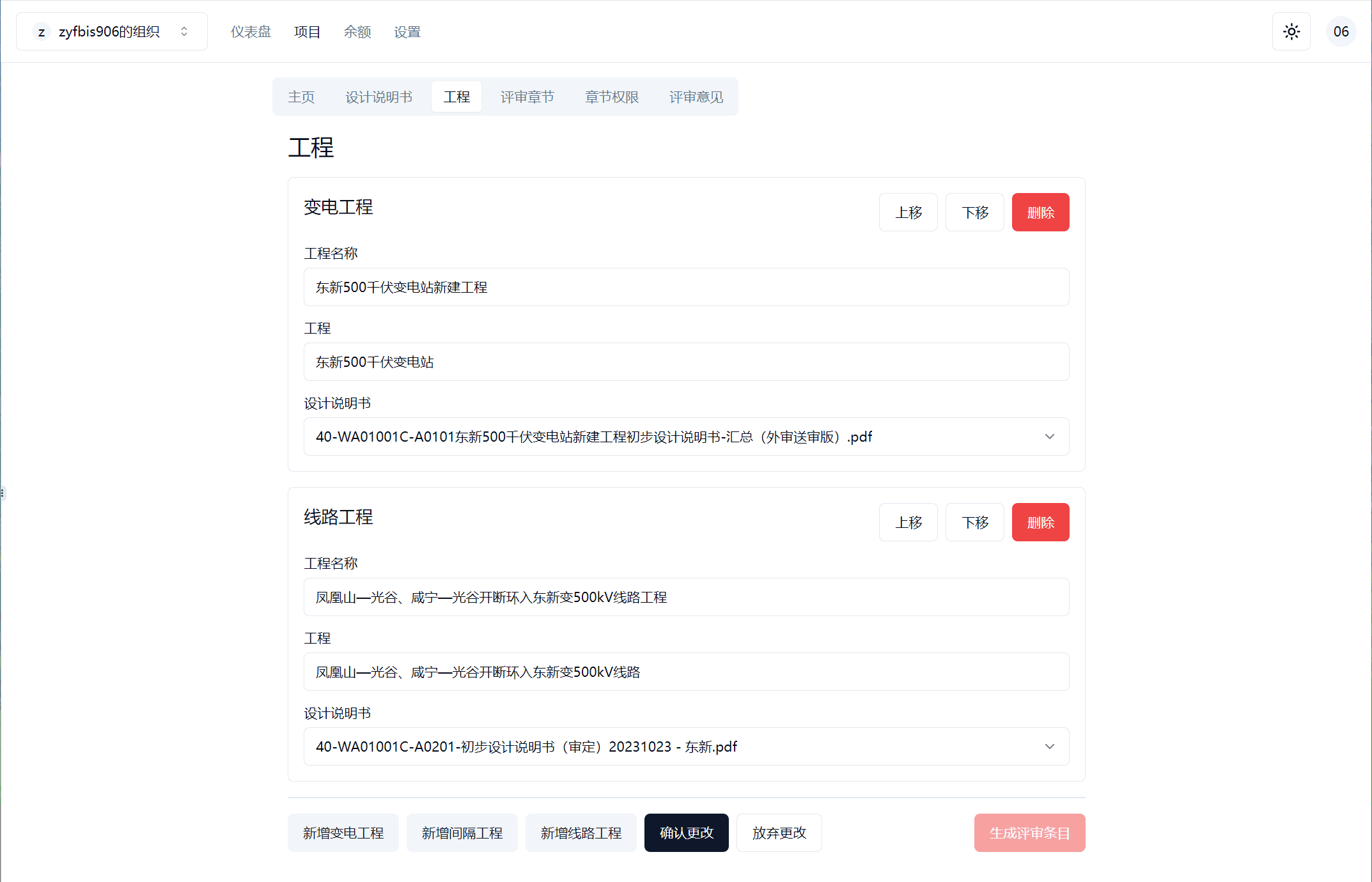Focus the 线路工程 工程名称 input field

(686, 597)
